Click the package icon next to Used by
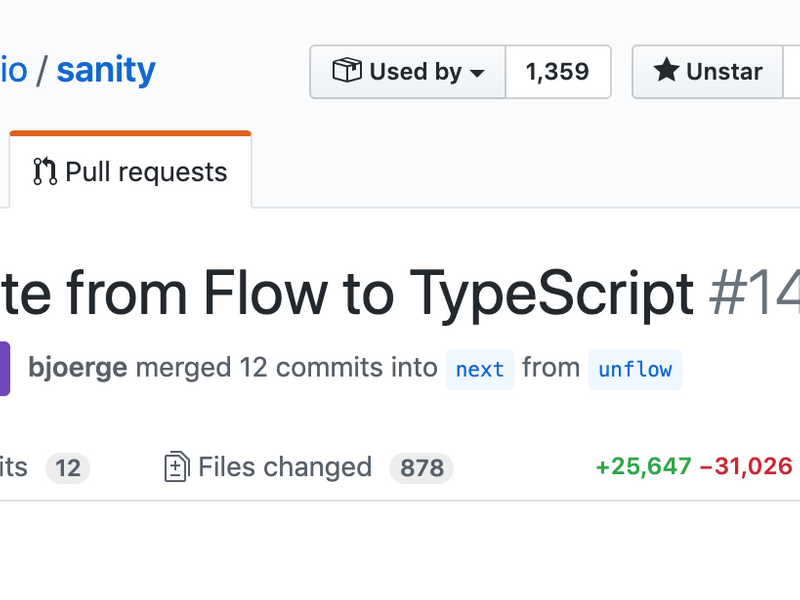 coord(347,71)
